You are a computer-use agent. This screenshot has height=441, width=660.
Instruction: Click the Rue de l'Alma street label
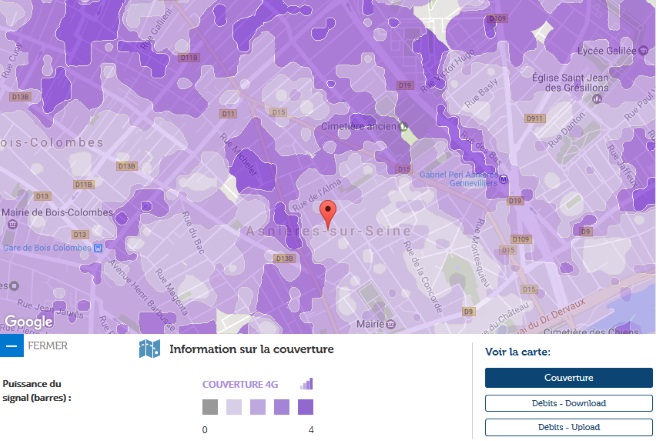pos(317,195)
